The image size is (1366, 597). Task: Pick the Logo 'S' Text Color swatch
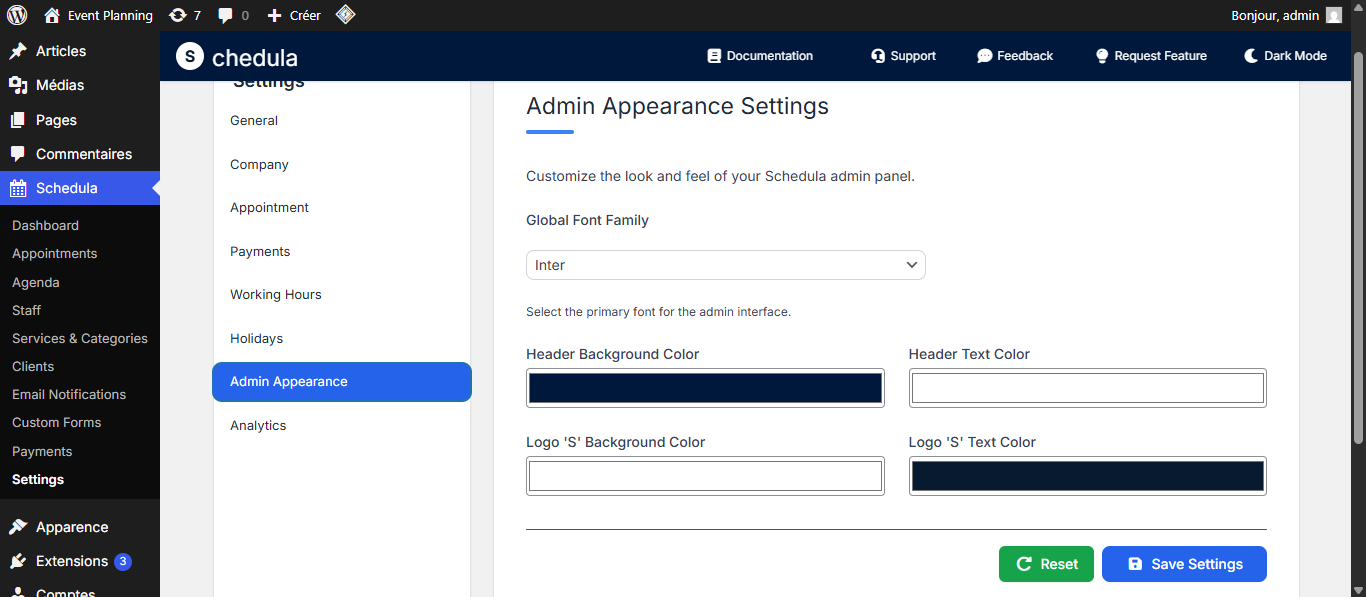(1088, 476)
